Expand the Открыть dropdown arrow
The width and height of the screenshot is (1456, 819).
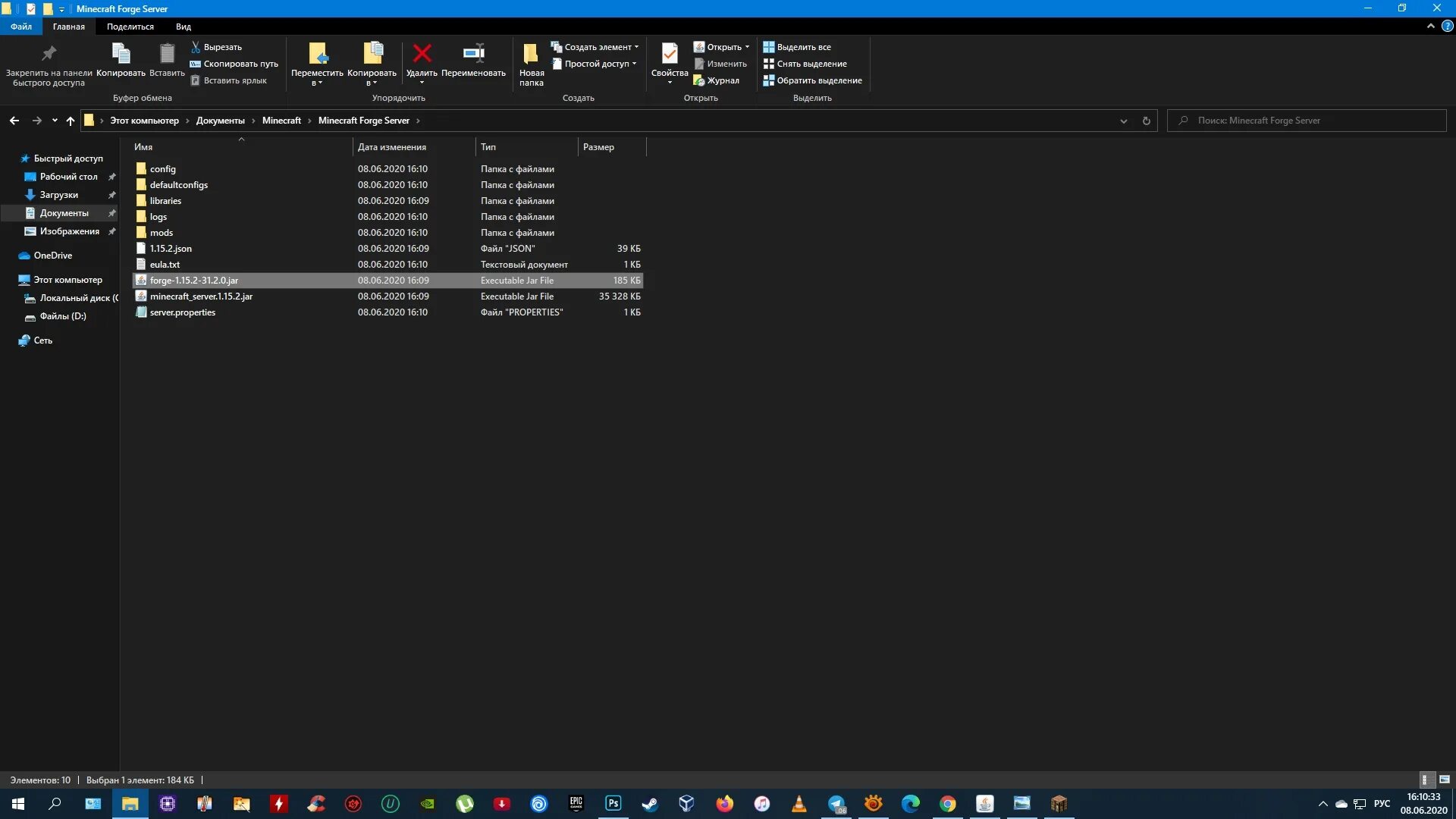tap(747, 47)
